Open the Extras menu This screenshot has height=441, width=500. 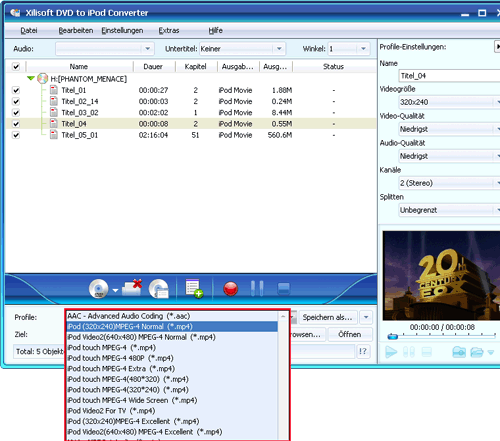[x=169, y=30]
